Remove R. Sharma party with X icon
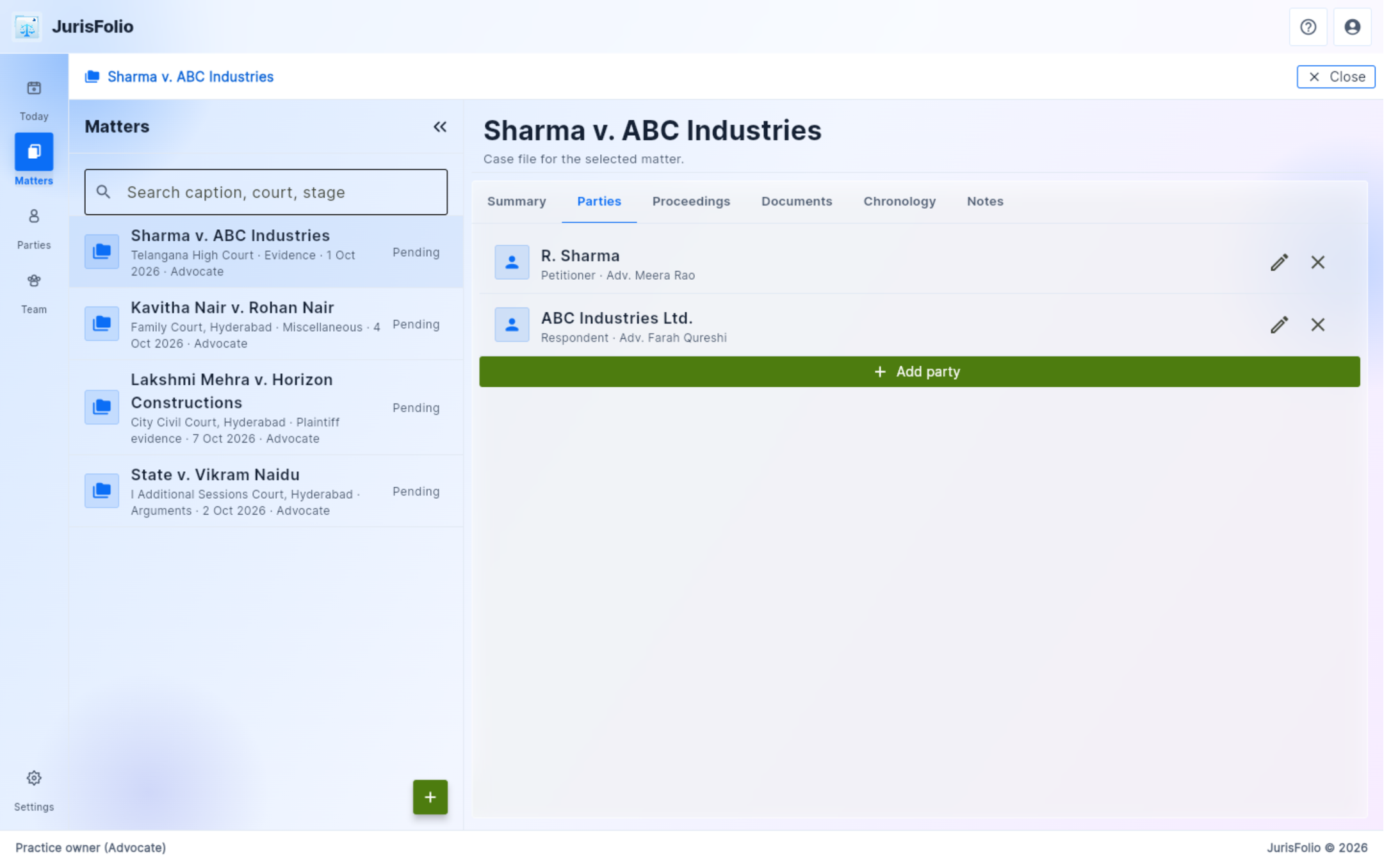 tap(1317, 263)
